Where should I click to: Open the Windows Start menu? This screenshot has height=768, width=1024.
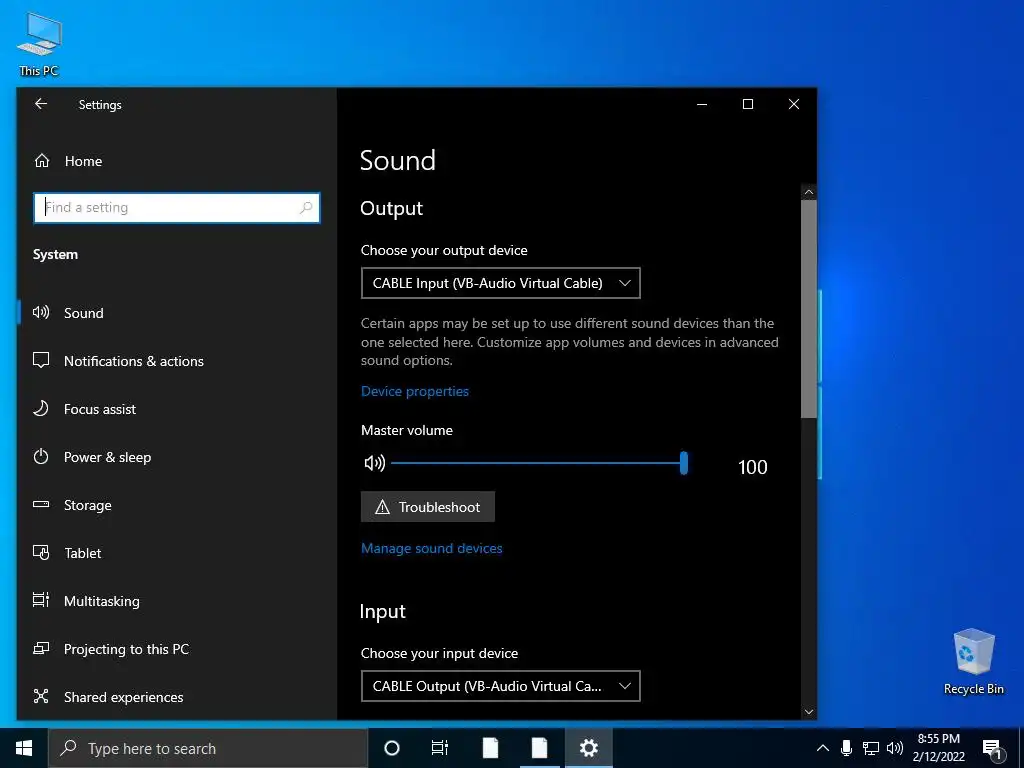[24, 748]
